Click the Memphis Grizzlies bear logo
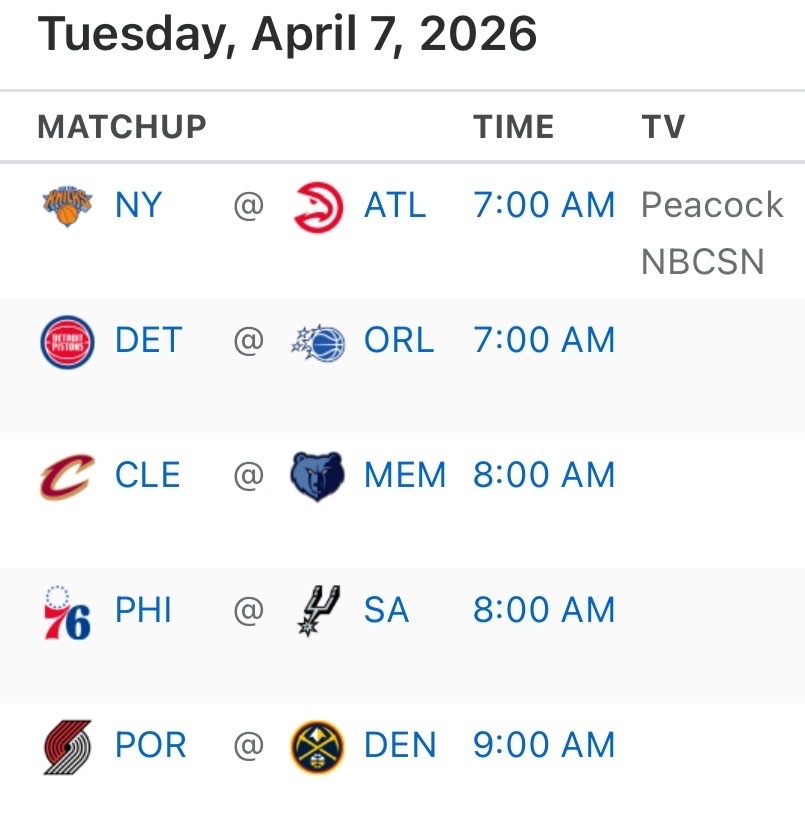 317,476
